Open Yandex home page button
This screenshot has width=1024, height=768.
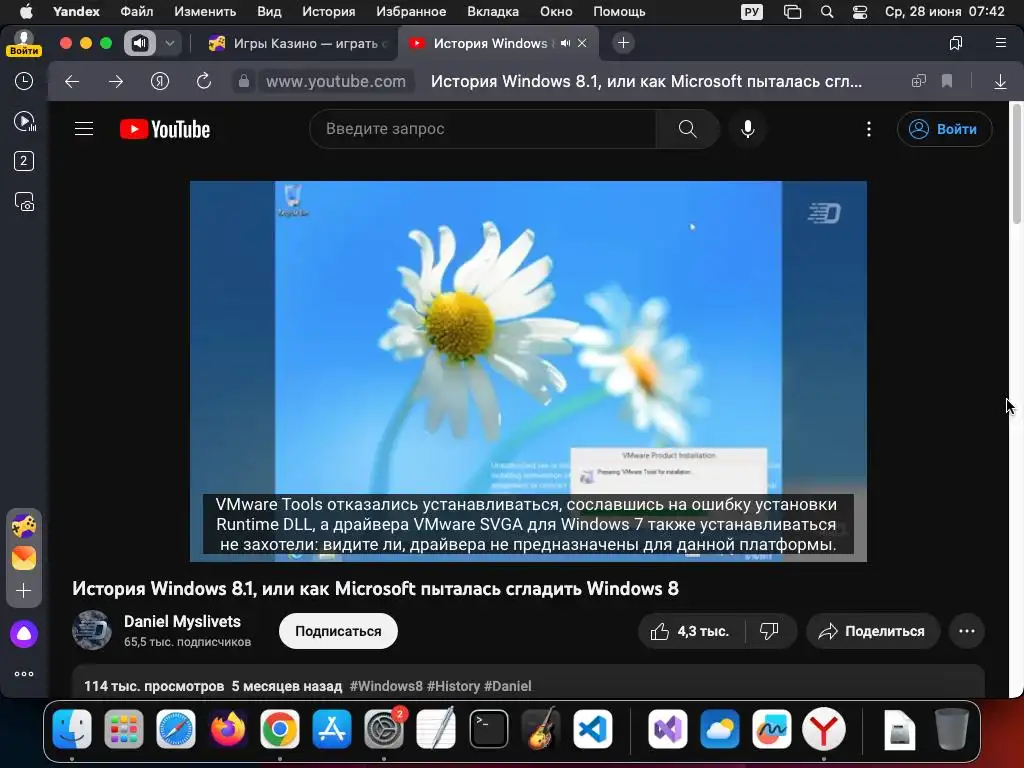click(x=160, y=81)
